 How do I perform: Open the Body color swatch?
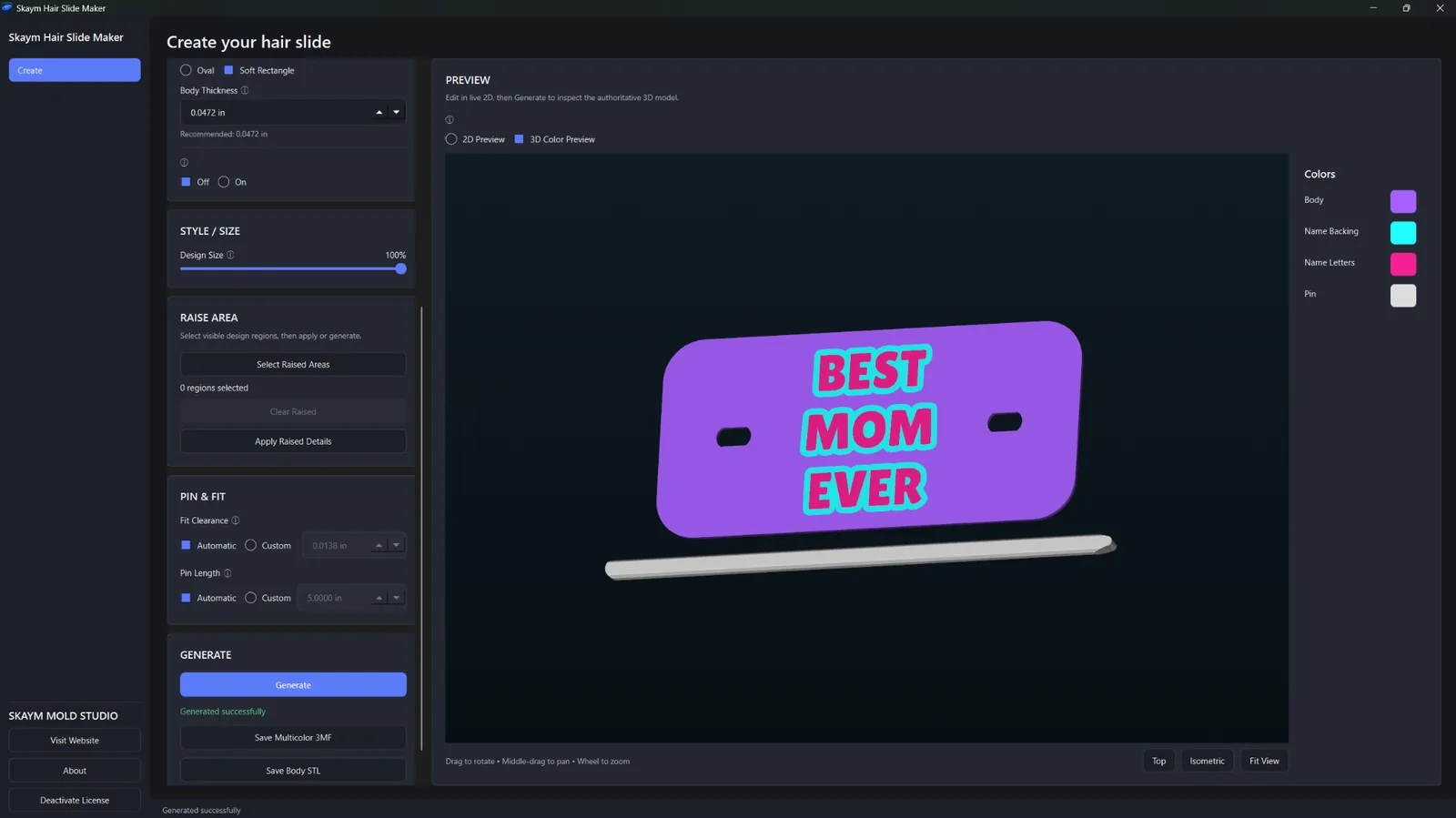[x=1403, y=201]
